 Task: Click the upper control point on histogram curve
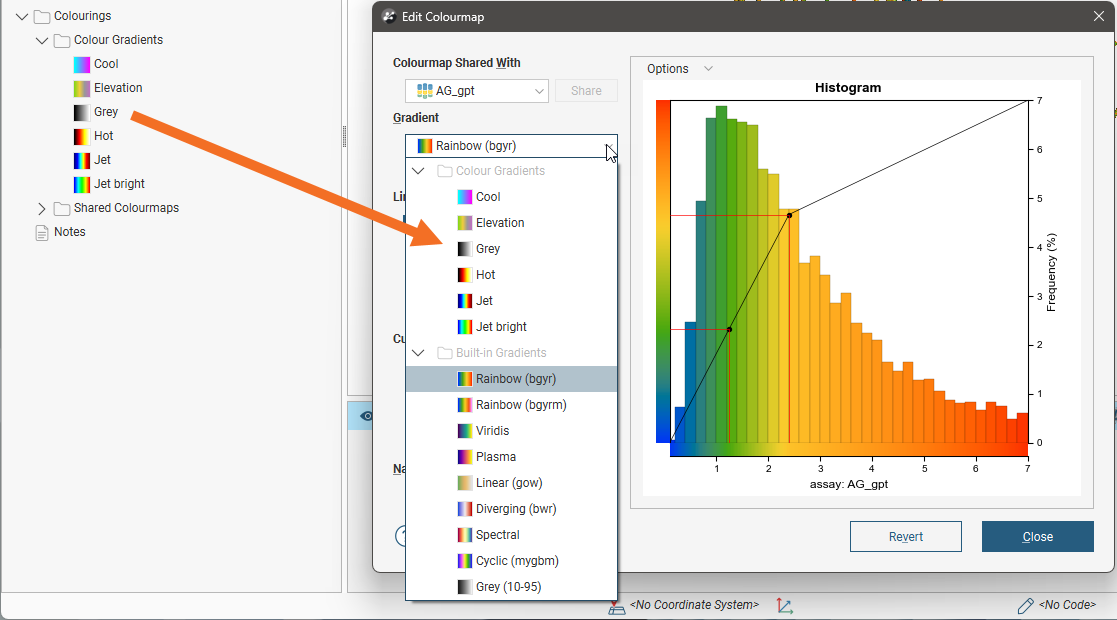[789, 215]
